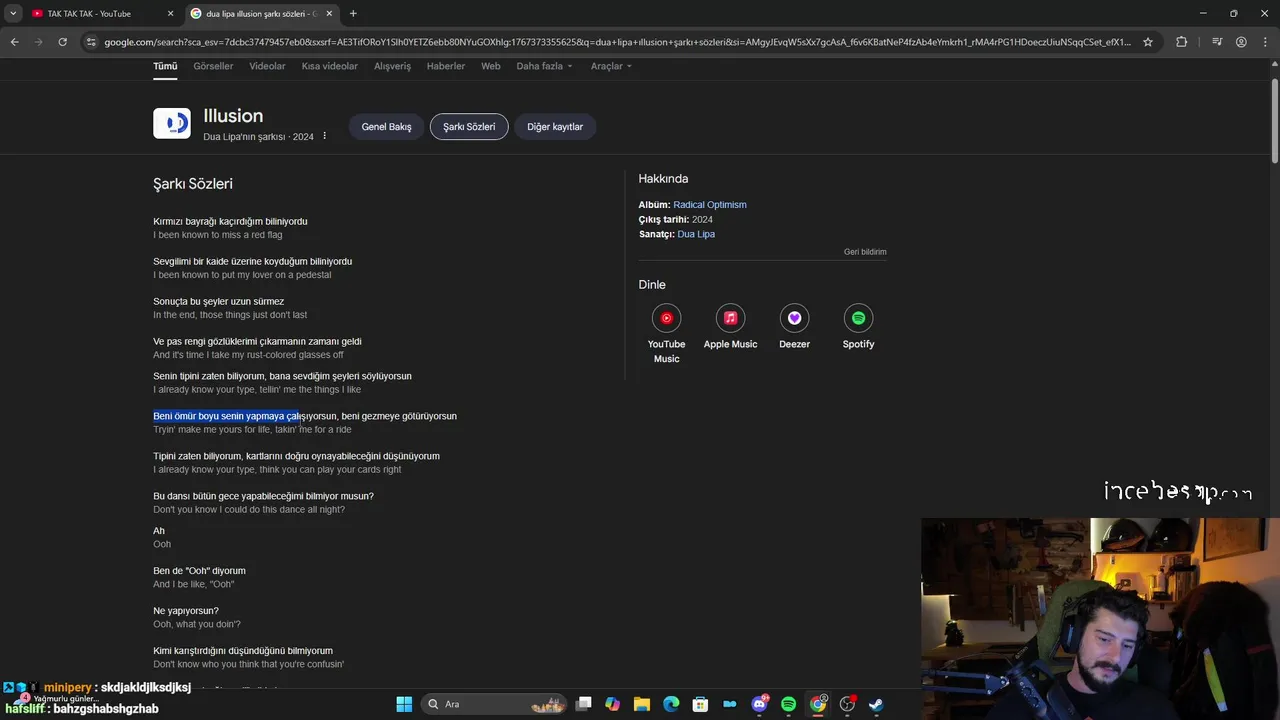Click the Genel Bakış button
Screen dimensions: 1280x720
pyautogui.click(x=386, y=127)
